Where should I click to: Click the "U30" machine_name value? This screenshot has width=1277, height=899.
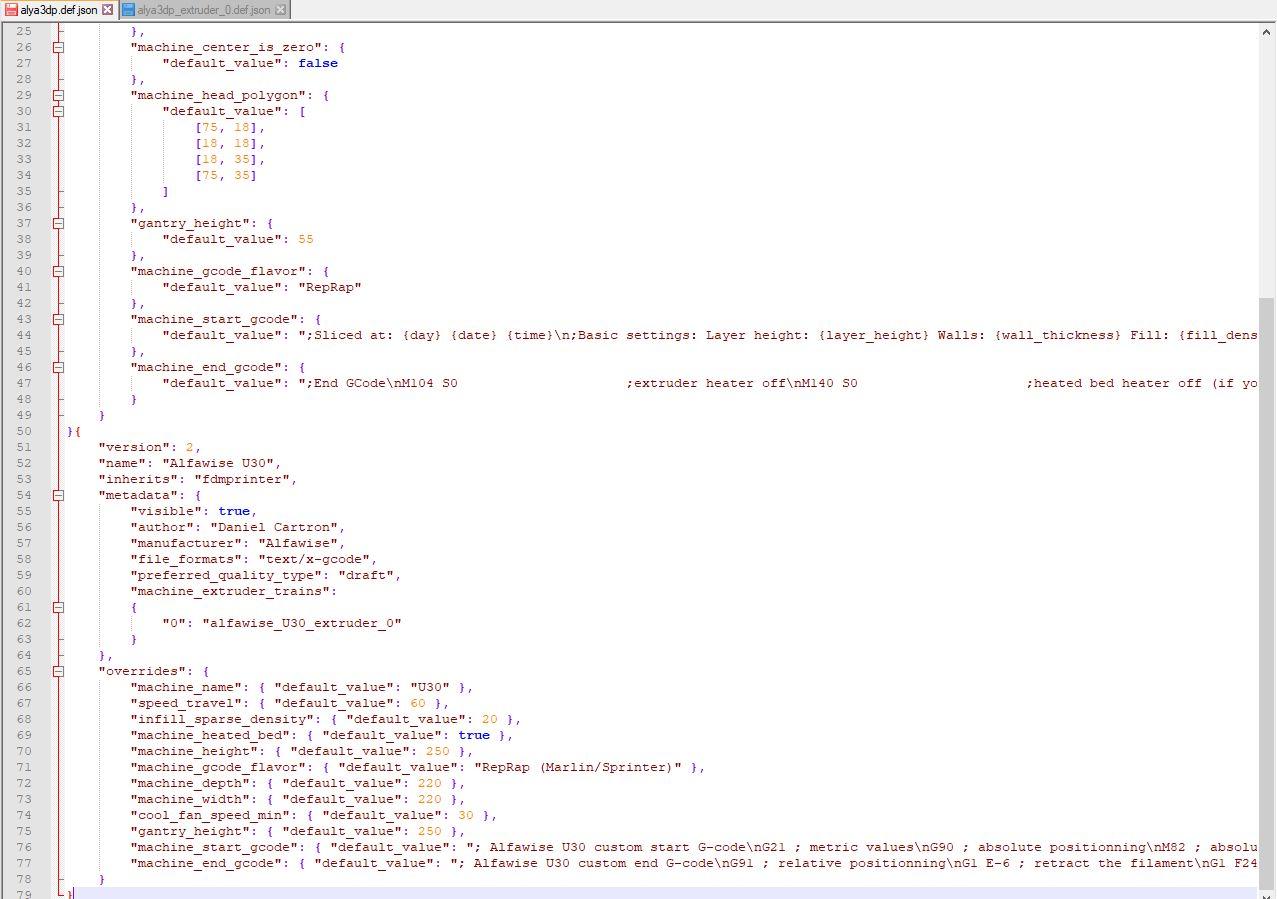pyautogui.click(x=430, y=687)
